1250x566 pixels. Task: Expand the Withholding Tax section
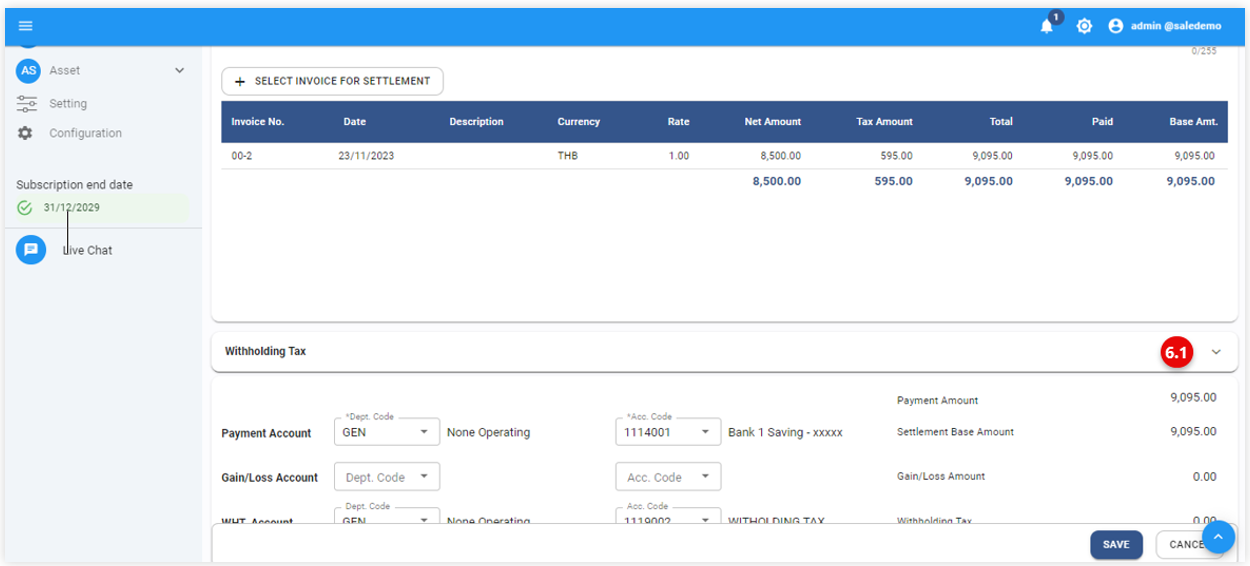(x=1216, y=352)
